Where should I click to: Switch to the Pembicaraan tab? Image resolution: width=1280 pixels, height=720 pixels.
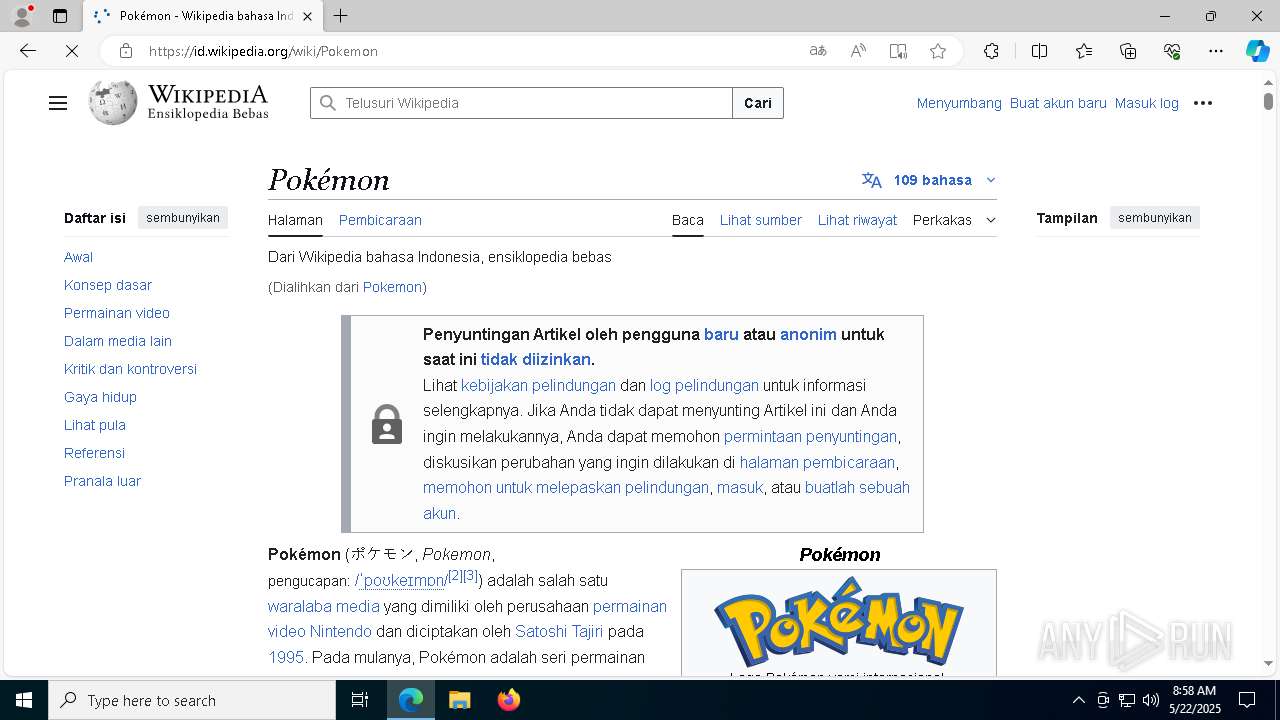pyautogui.click(x=380, y=220)
